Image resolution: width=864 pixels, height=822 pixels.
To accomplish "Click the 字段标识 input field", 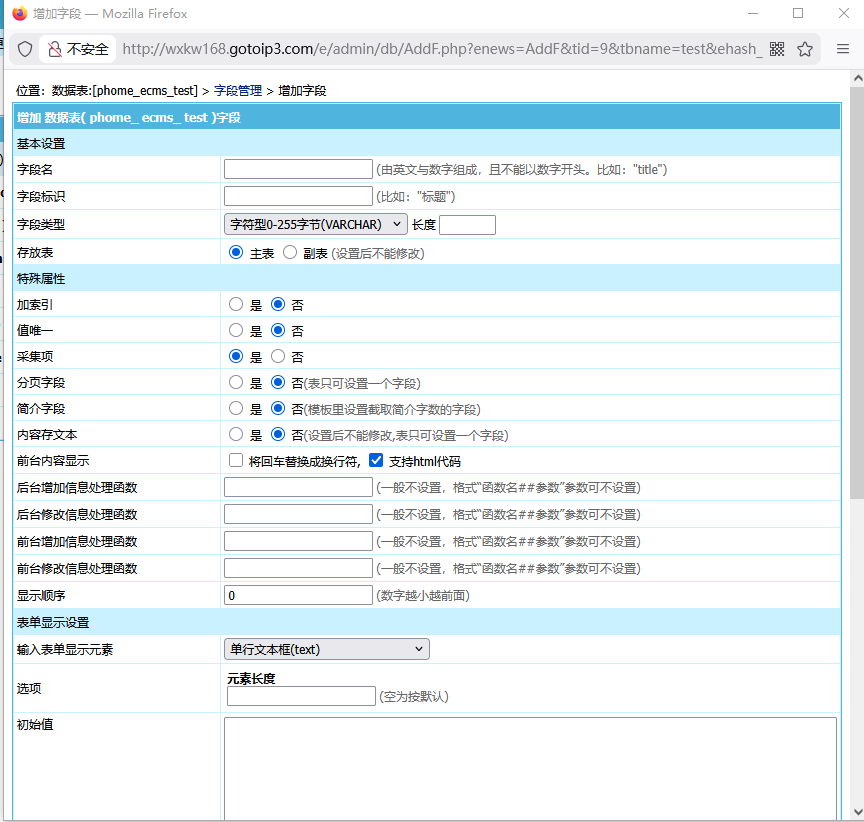I will tap(298, 196).
